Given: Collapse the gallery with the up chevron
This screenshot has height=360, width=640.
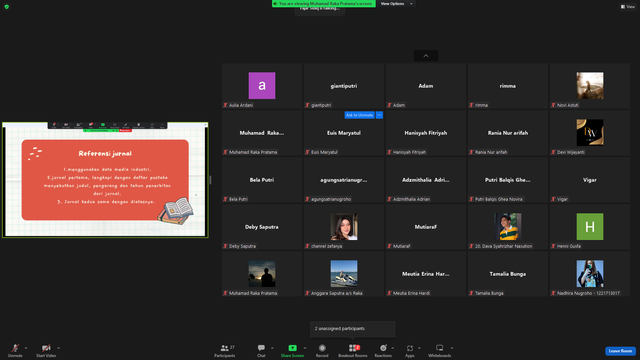Looking at the screenshot, I should [426, 56].
